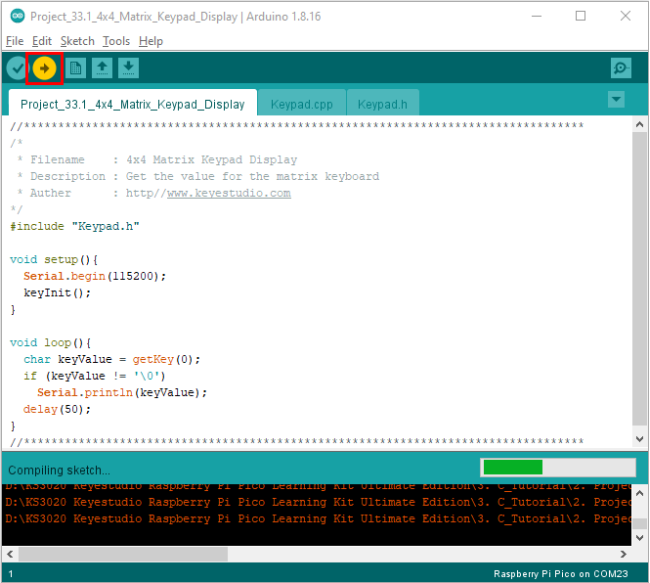Open the Help menu
650x583 pixels.
[x=151, y=41]
